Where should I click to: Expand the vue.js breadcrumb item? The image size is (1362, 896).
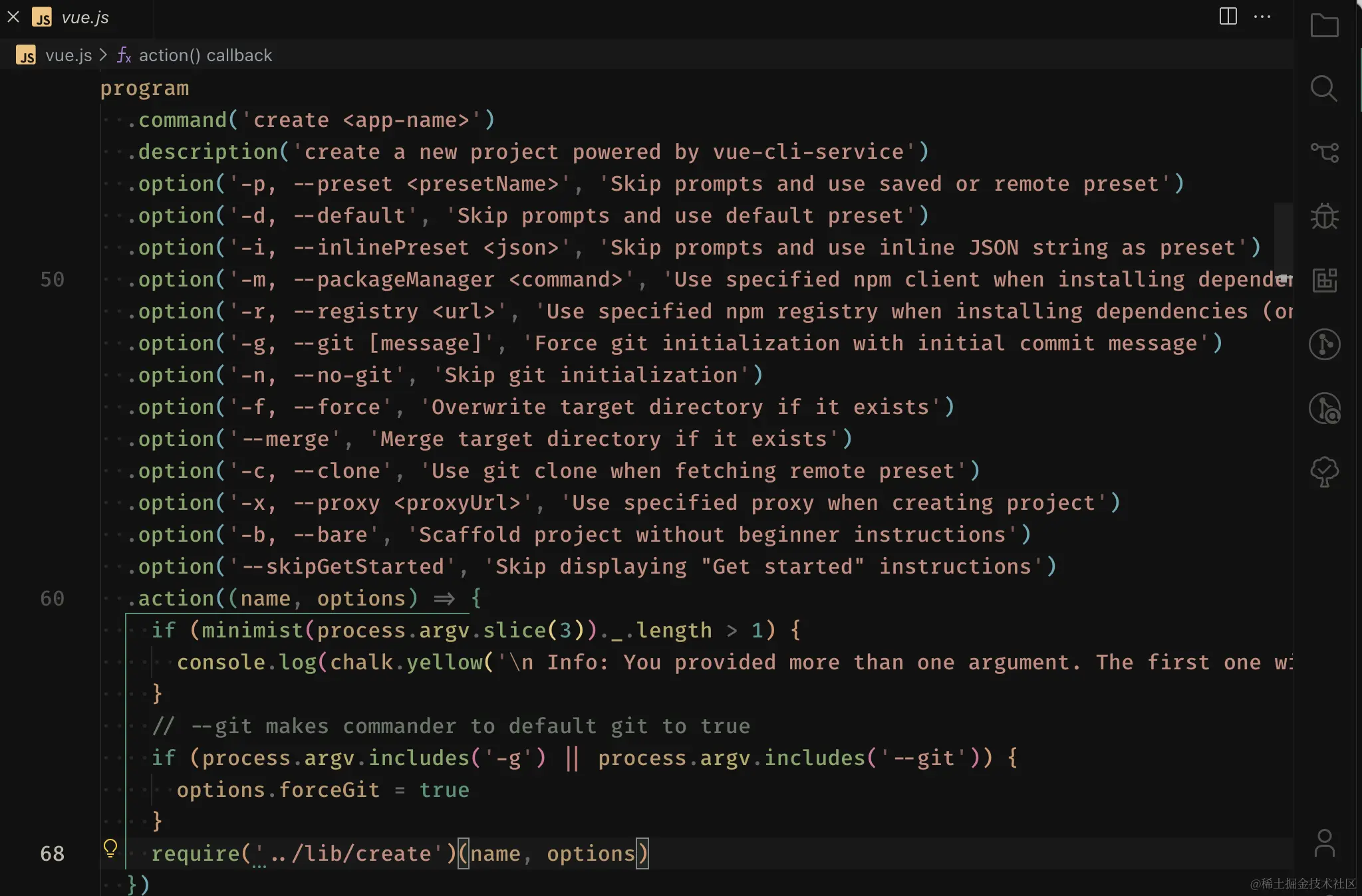click(68, 55)
